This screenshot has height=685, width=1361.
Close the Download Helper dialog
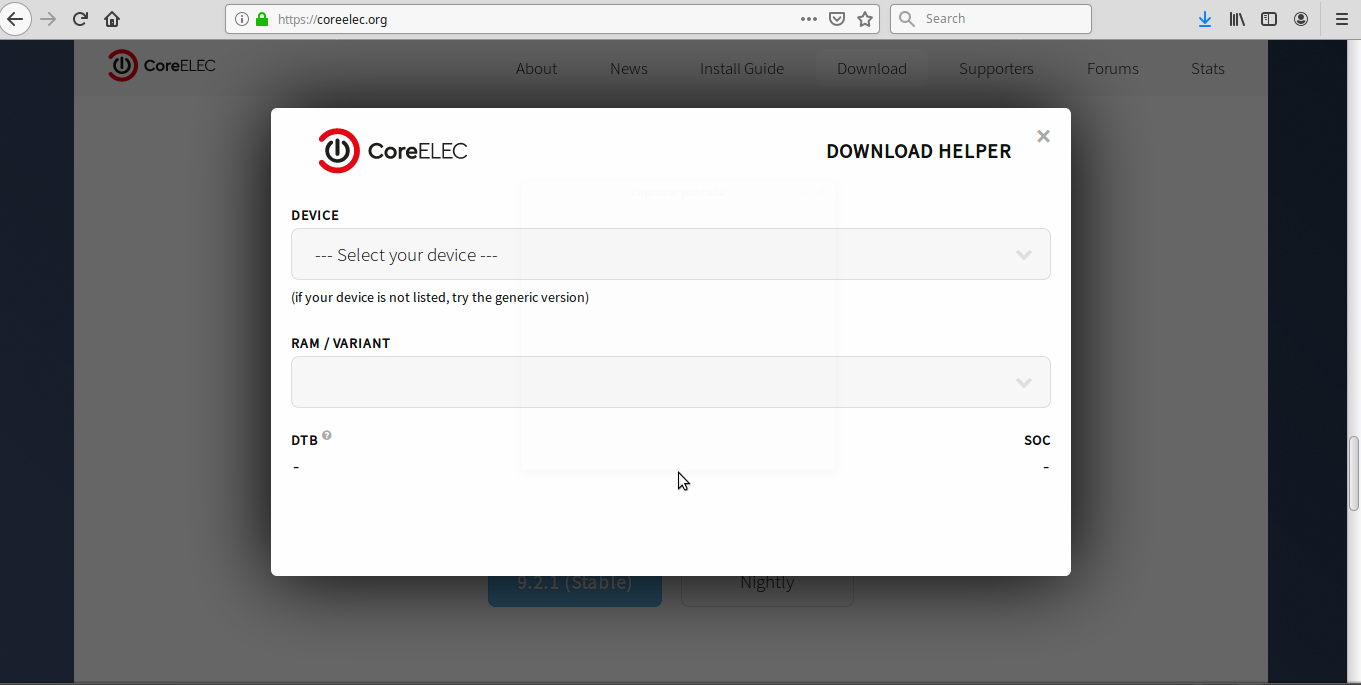[x=1043, y=136]
